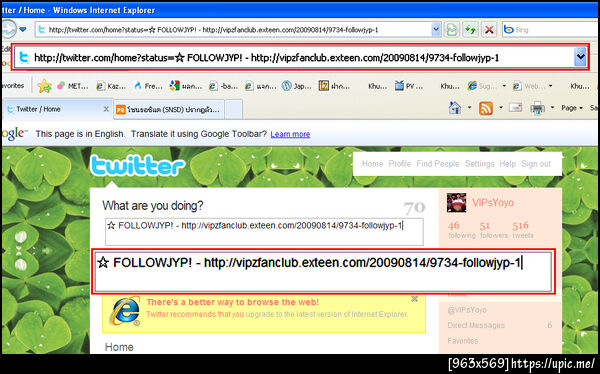The image size is (600, 374).
Task: Dismiss the Internet Explorer upgrade notice
Action: coord(414,299)
